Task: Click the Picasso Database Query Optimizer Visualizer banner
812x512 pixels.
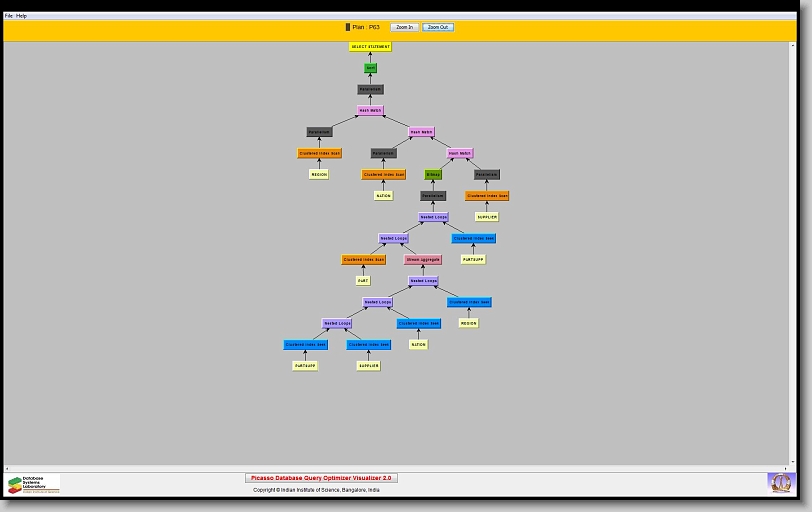Action: pos(321,478)
